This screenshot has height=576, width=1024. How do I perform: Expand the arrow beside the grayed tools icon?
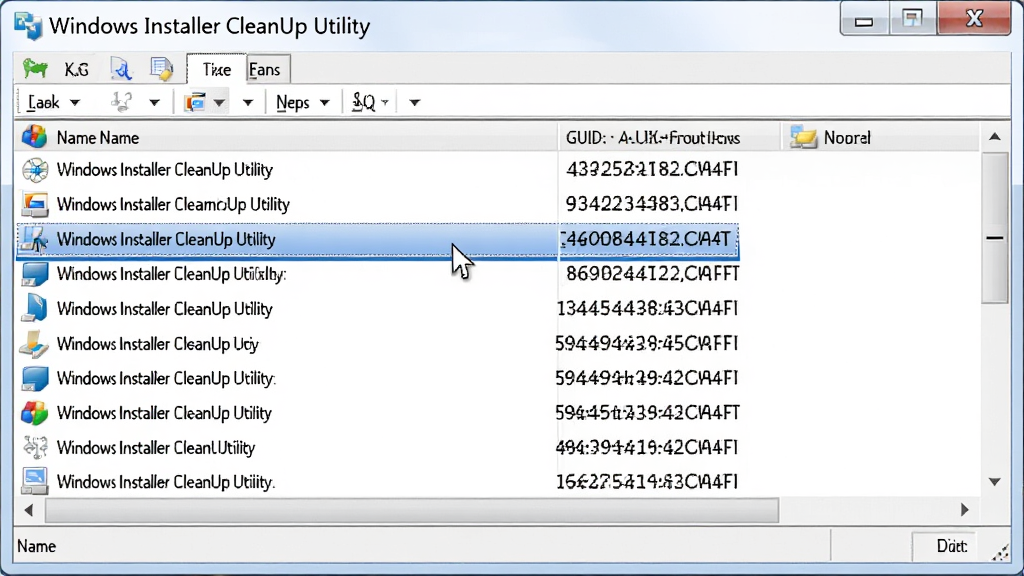pos(154,103)
